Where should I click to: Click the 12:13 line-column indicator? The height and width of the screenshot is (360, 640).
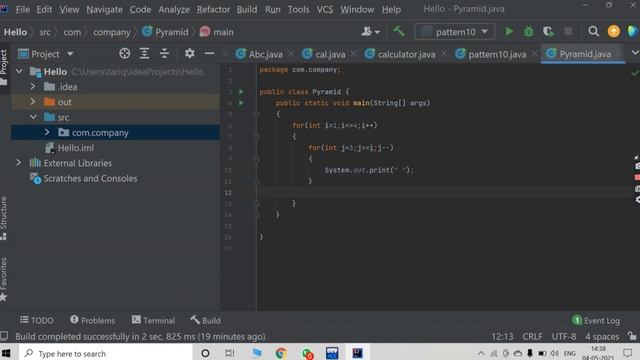[x=502, y=337]
